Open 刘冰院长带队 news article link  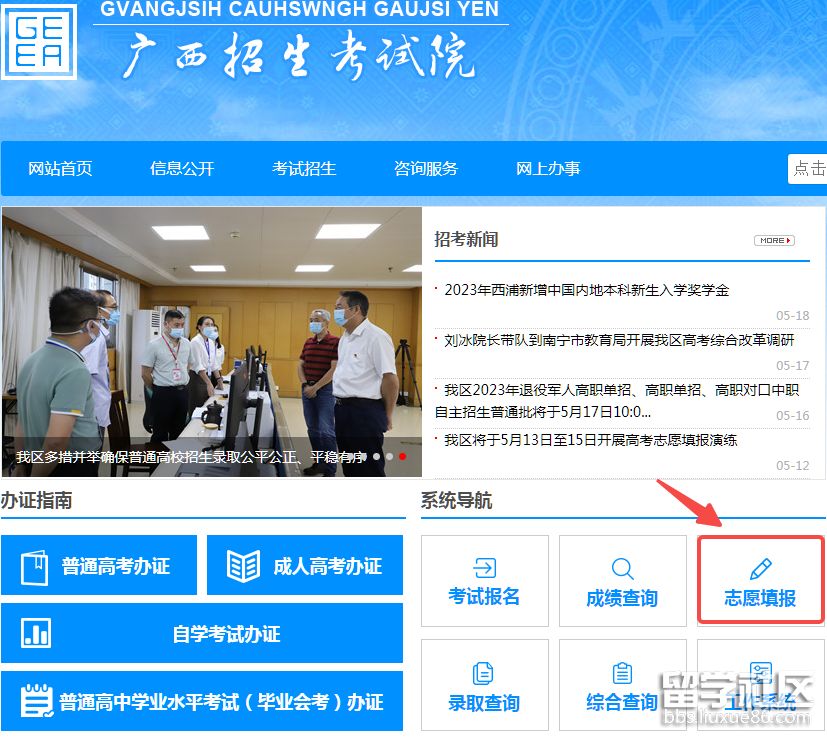[x=619, y=340]
